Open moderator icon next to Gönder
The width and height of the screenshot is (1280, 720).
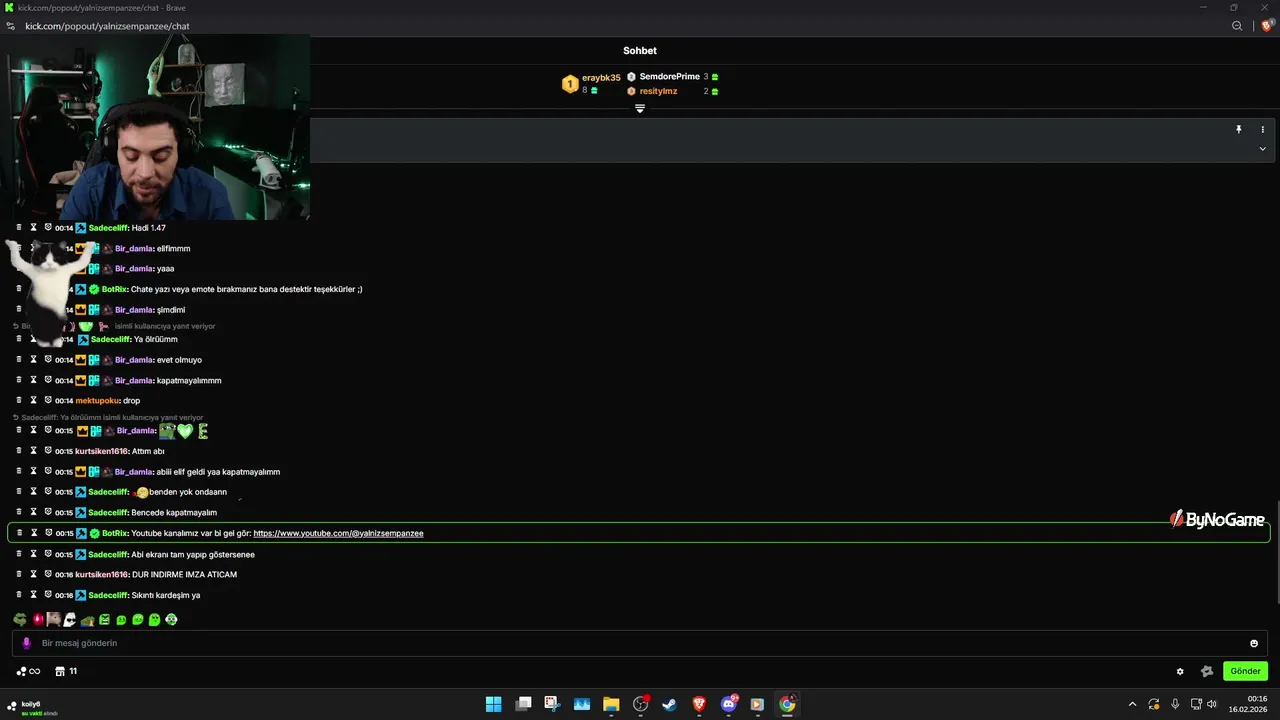click(x=1207, y=672)
